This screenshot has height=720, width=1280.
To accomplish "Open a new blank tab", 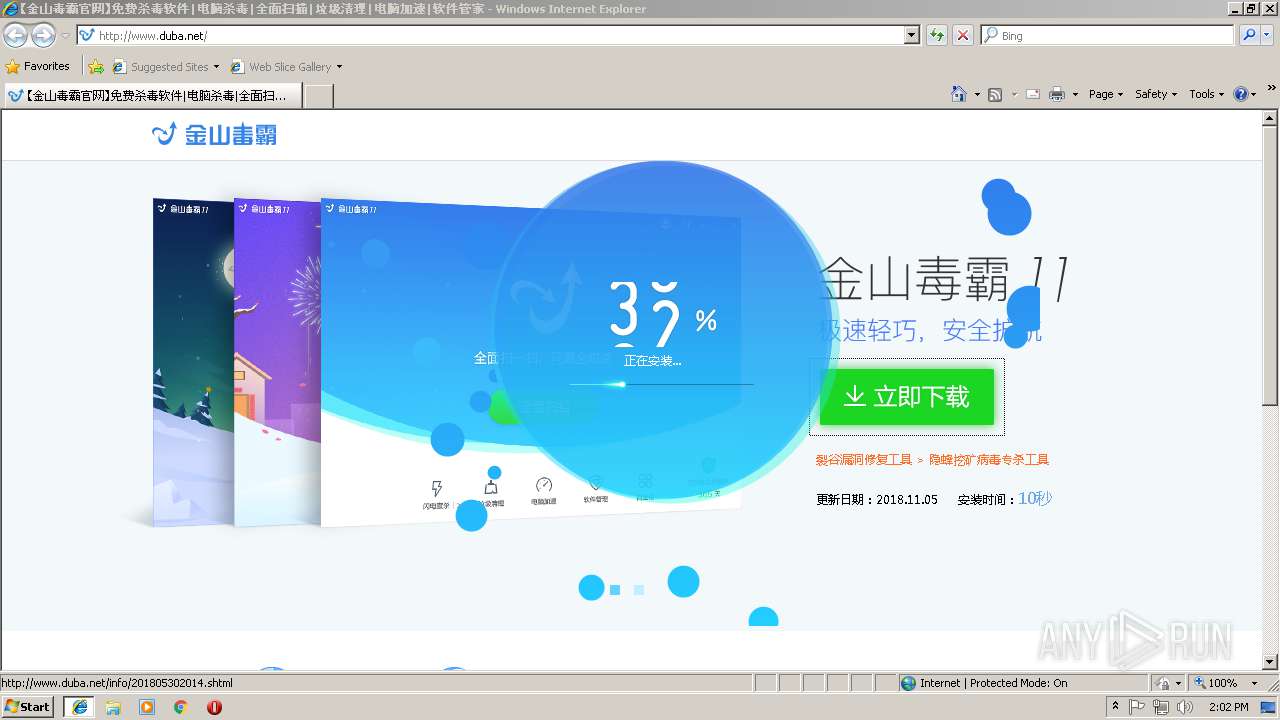I will pyautogui.click(x=318, y=96).
